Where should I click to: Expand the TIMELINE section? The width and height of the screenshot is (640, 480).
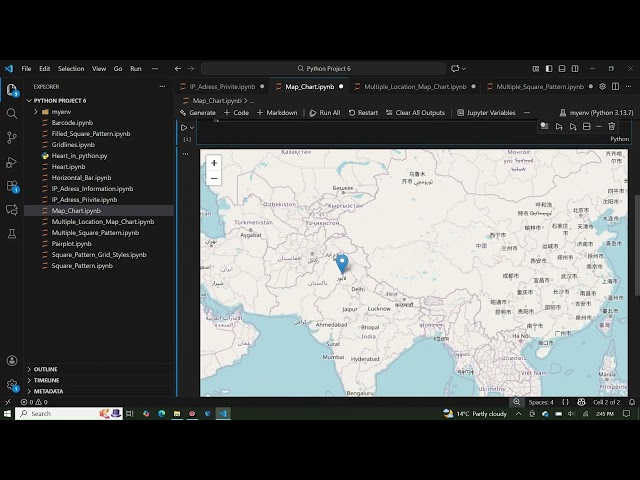coord(99,380)
